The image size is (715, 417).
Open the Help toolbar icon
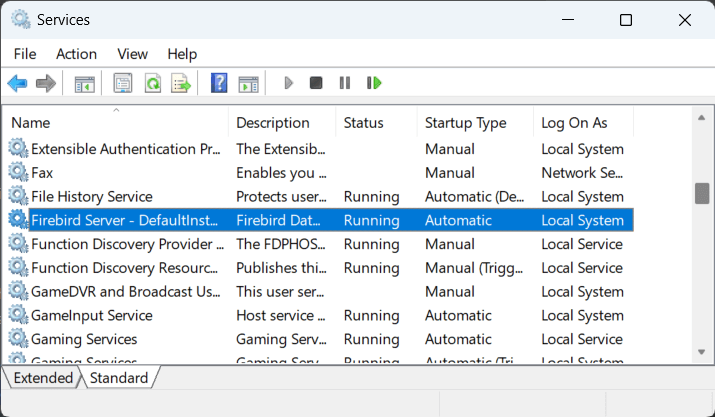pyautogui.click(x=219, y=83)
